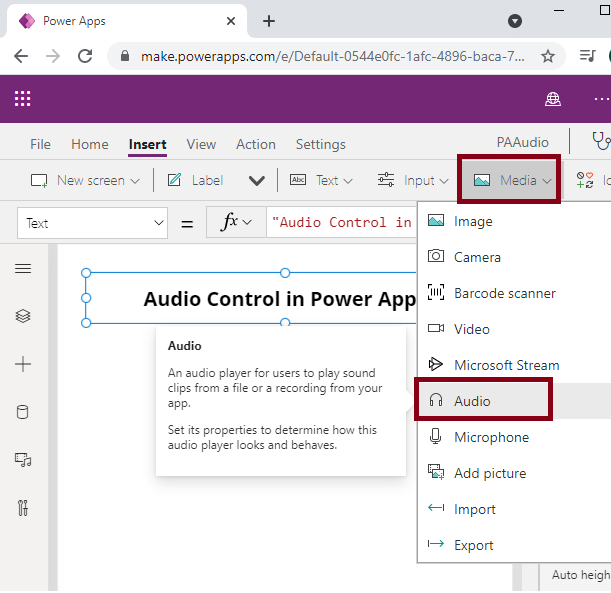
Task: Select the Audio Control in Power Apps label
Action: 280,299
